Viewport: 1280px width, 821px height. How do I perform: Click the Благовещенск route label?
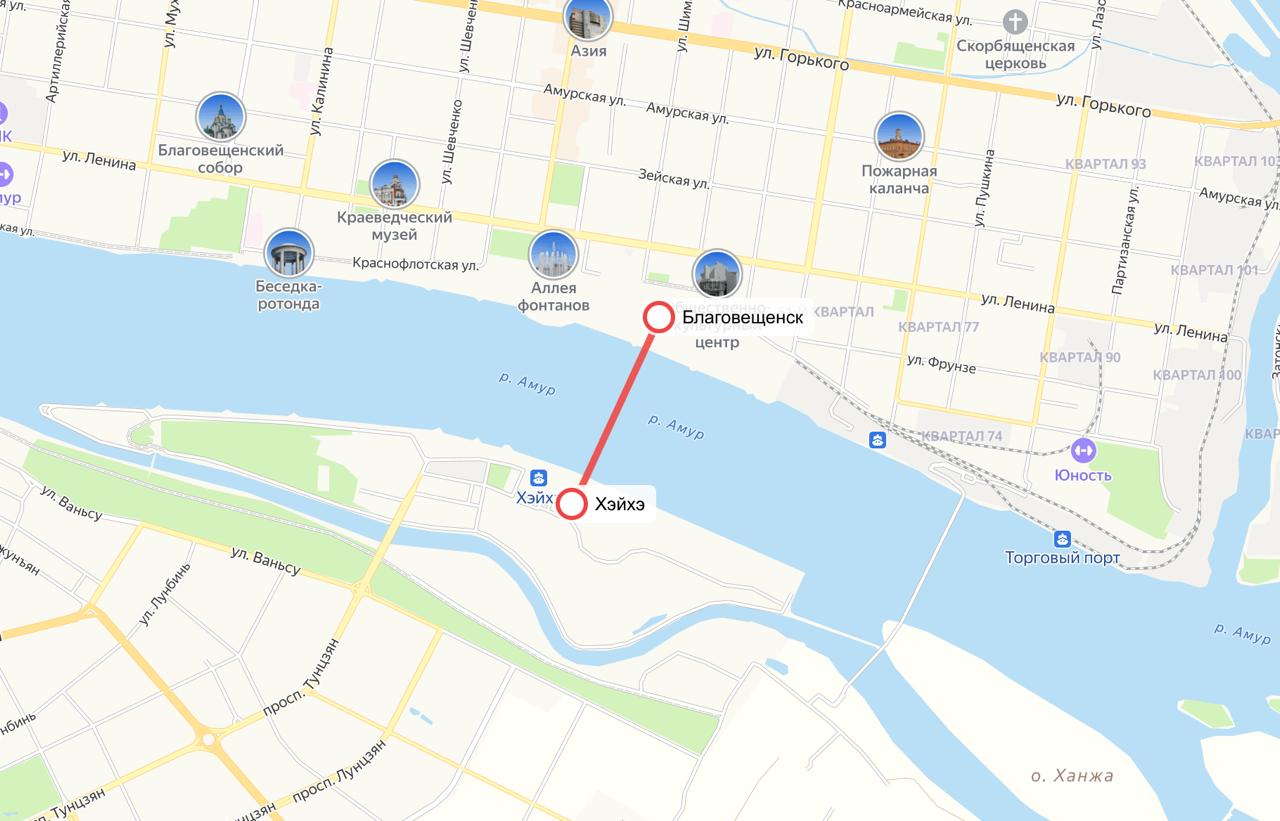(743, 318)
